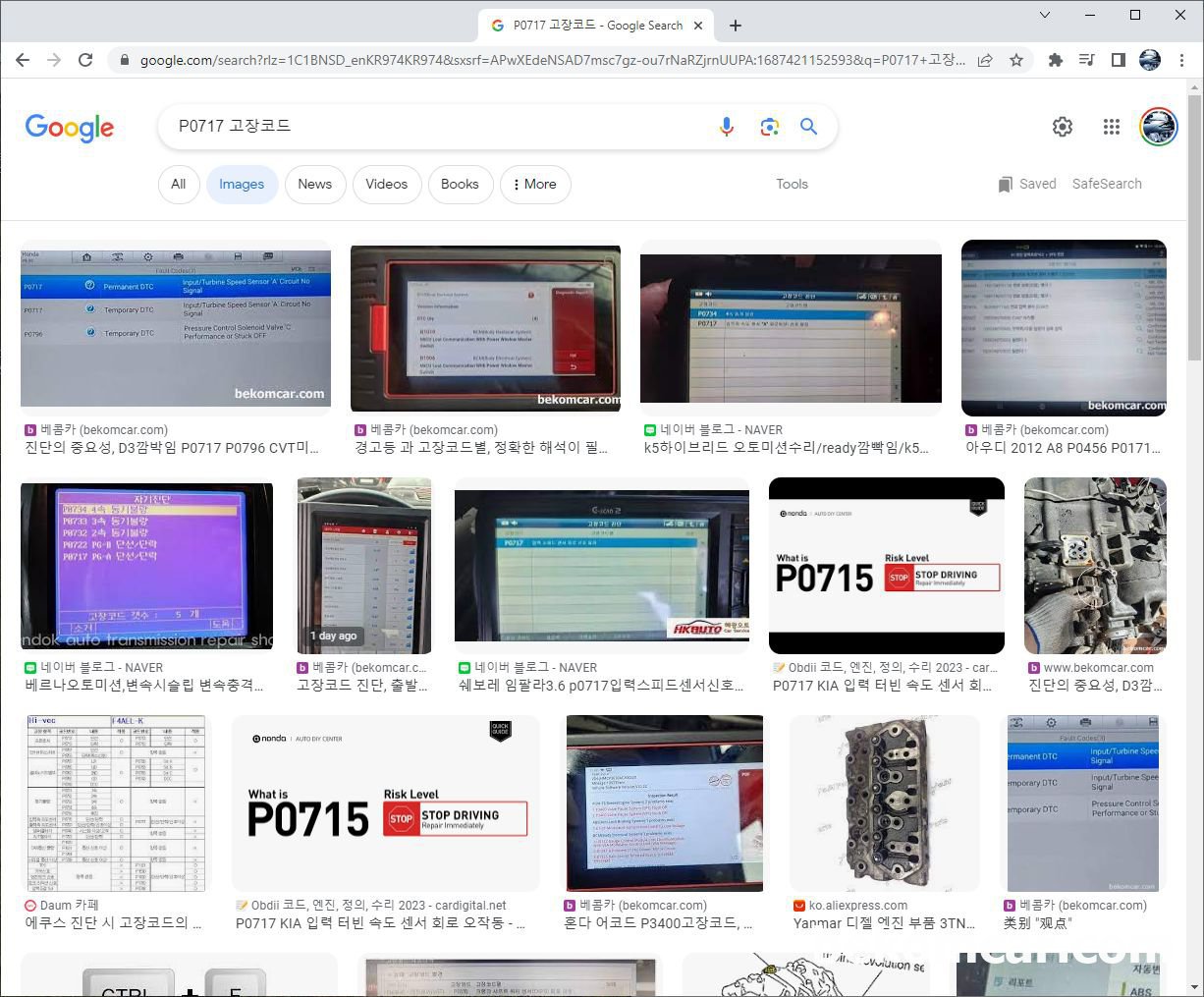
Task: Open Chrome's three-dot menu
Action: pos(1182,60)
